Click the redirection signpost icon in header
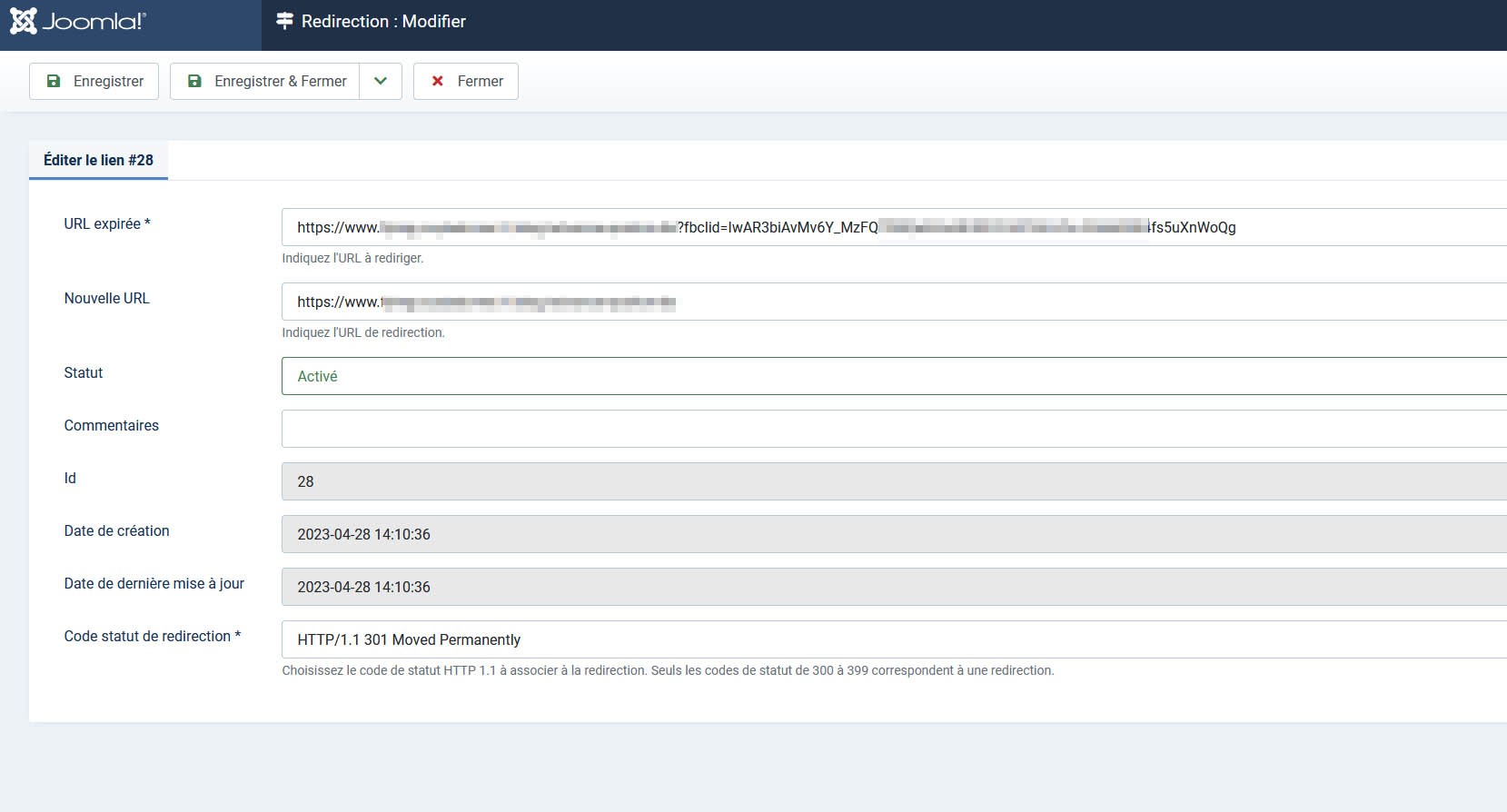This screenshot has height=812, width=1507. [284, 21]
